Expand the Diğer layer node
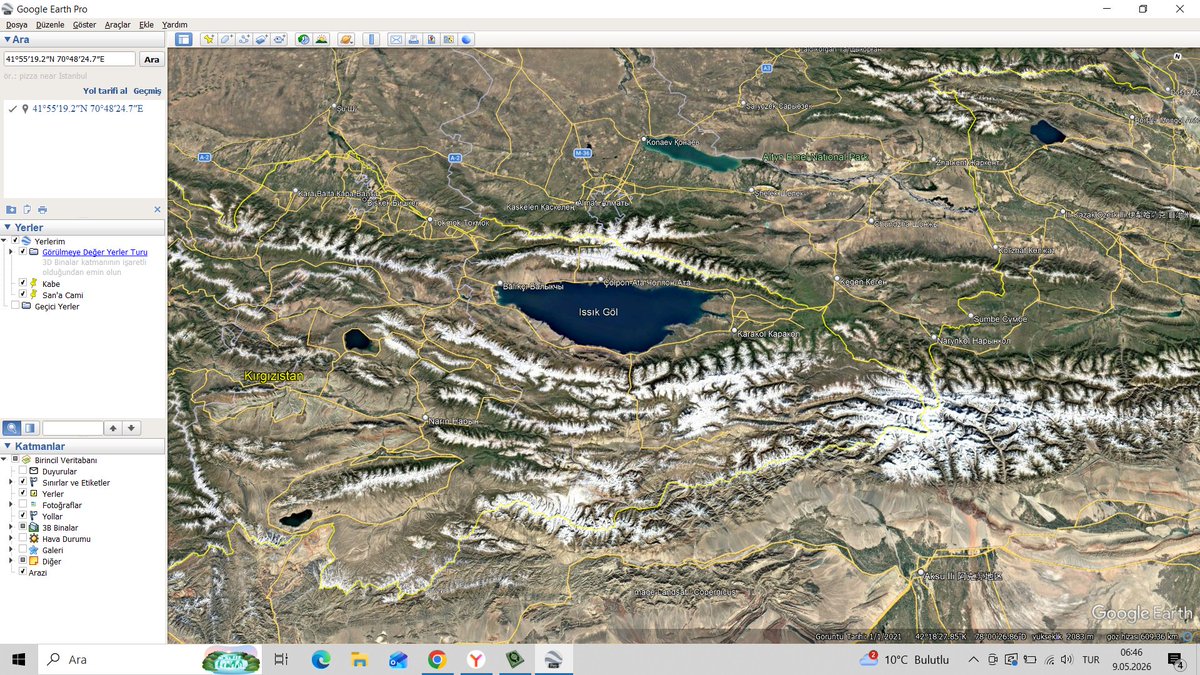Viewport: 1200px width, 675px height. (x=10, y=560)
